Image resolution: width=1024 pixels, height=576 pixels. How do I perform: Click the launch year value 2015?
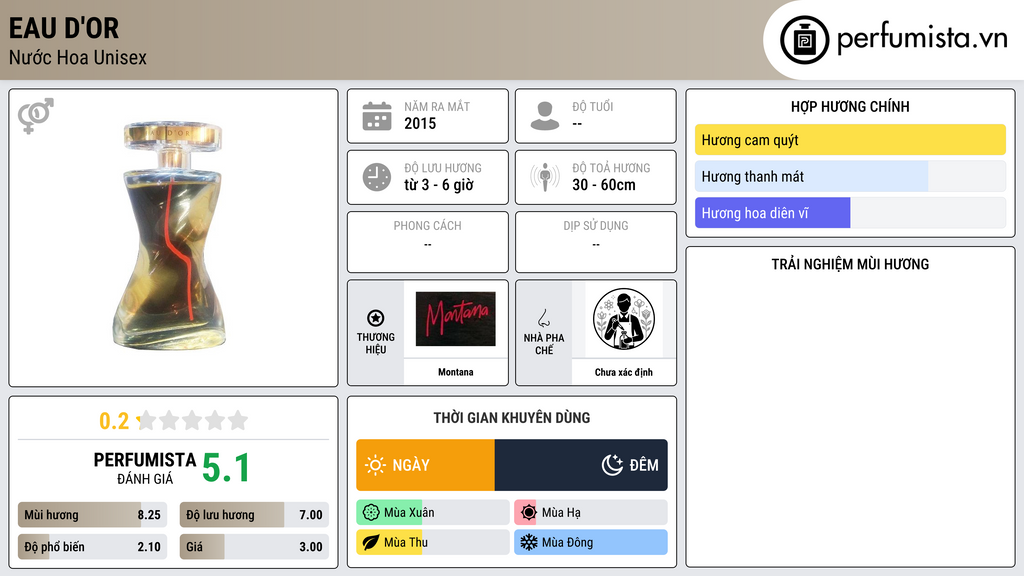coord(420,123)
